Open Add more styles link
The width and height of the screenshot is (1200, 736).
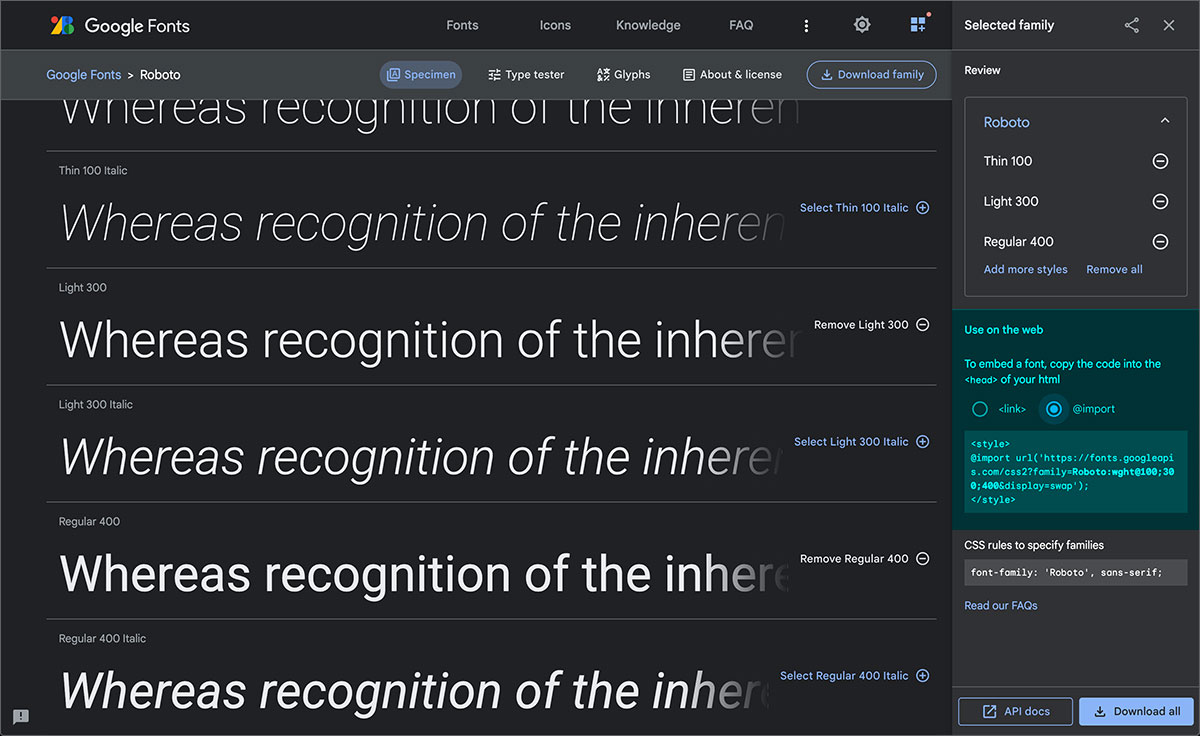(x=1025, y=269)
